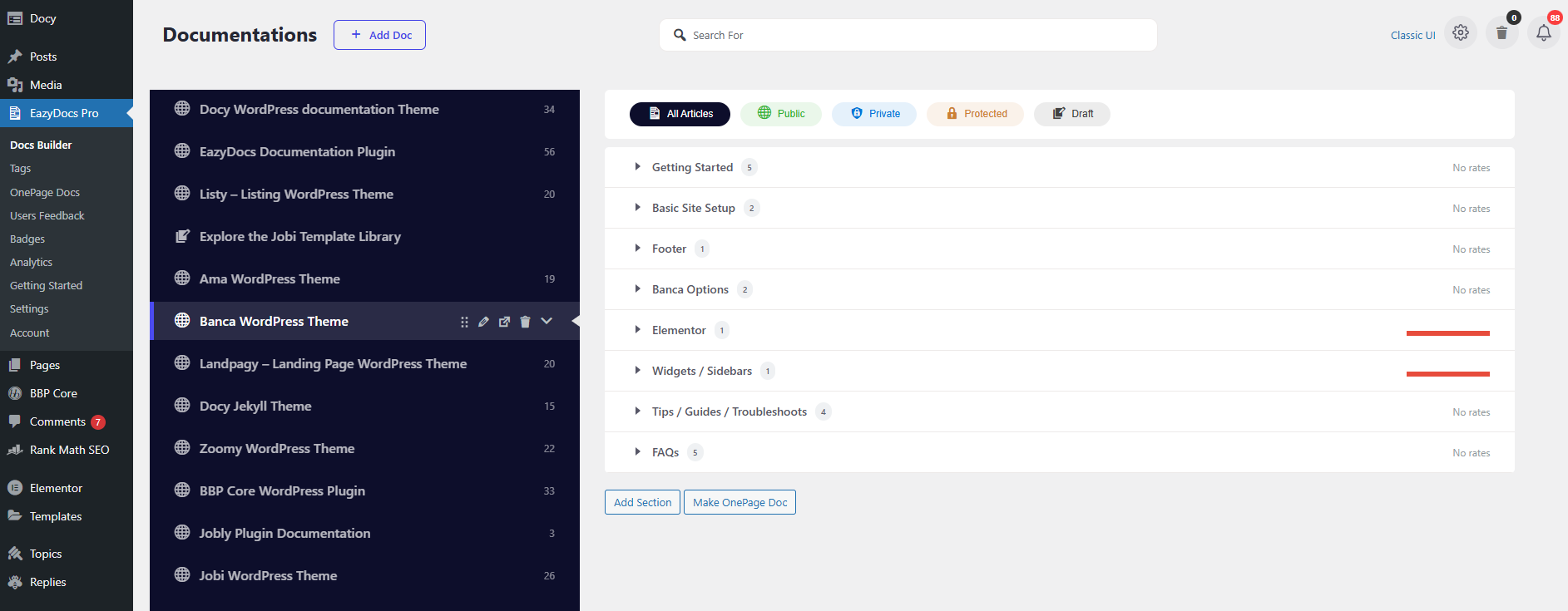The image size is (1568, 611).
Task: Click the Docy menu icon in sidebar
Action: pyautogui.click(x=15, y=18)
